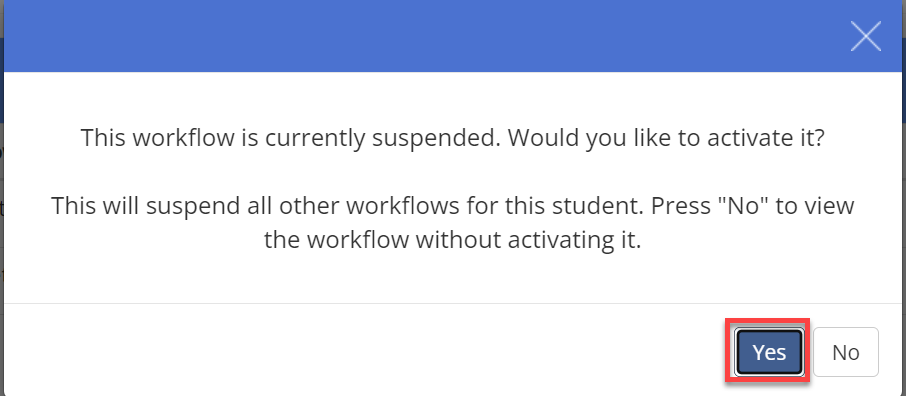Click the blue dialog header bar
906x396 pixels.
point(453,36)
